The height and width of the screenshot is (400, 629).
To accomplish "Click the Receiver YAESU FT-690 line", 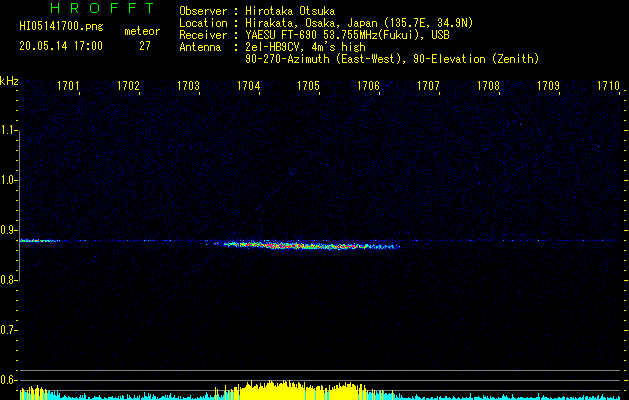I will point(314,35).
